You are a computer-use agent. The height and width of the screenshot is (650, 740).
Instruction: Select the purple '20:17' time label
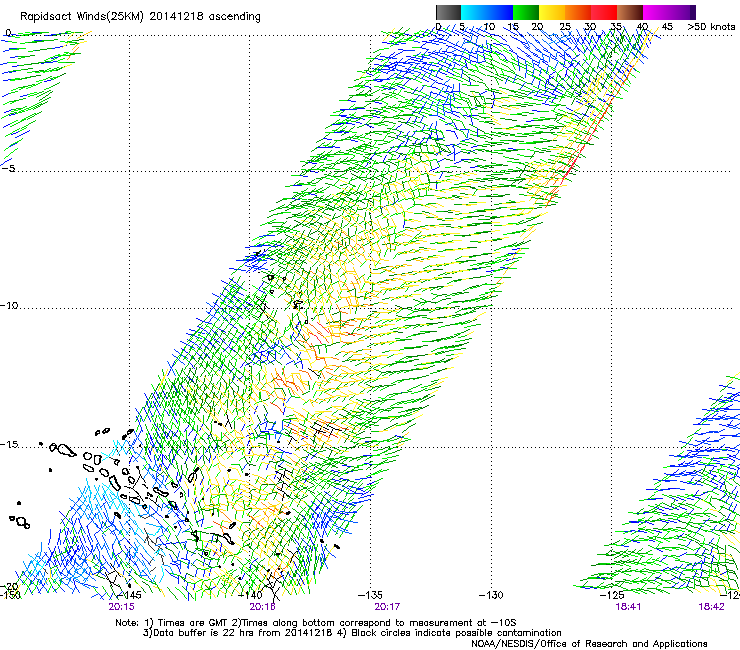(x=387, y=607)
